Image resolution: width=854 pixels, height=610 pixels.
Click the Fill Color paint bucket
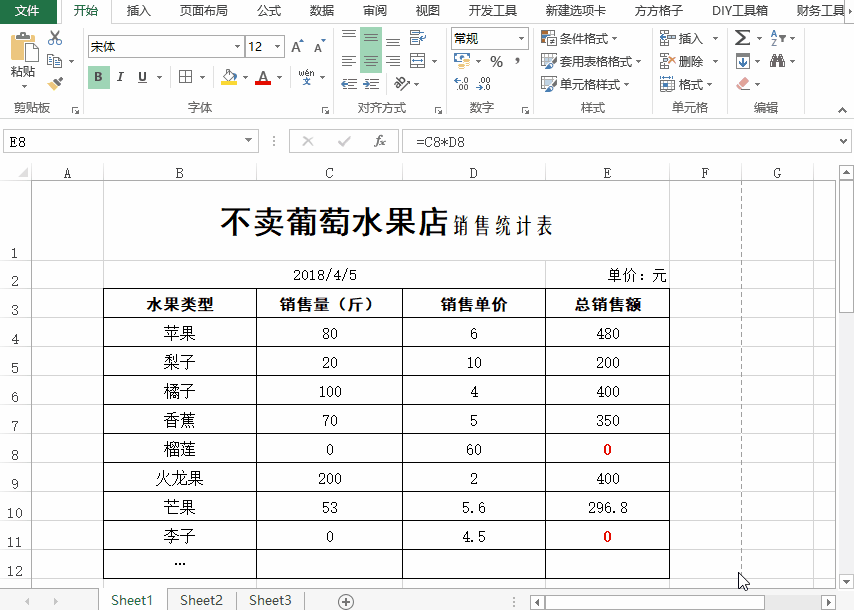point(229,77)
